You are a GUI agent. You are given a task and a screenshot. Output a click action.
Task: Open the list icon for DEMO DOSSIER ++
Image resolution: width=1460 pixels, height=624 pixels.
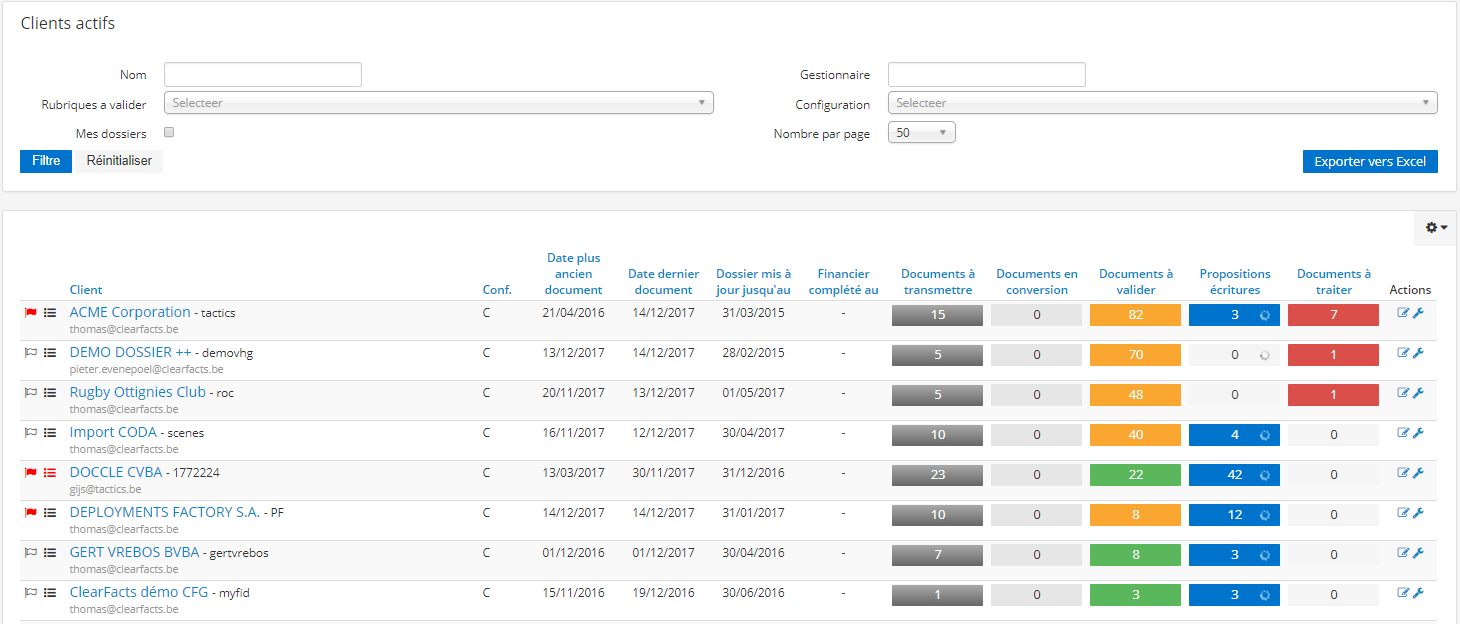point(50,353)
